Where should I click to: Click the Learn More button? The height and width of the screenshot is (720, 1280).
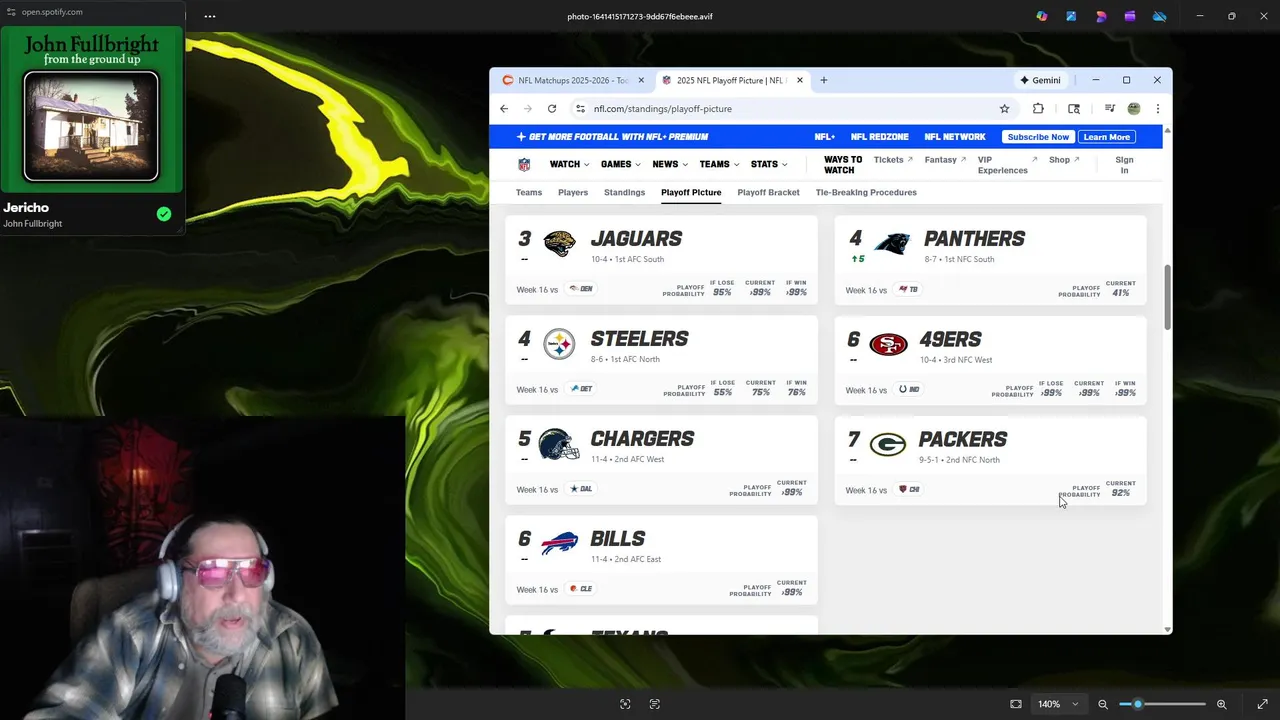point(1107,137)
